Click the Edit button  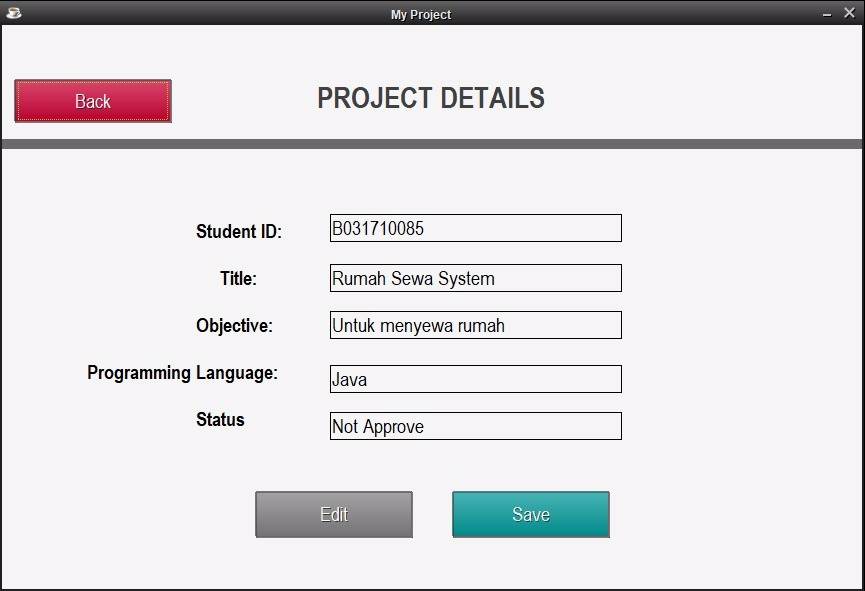(334, 514)
